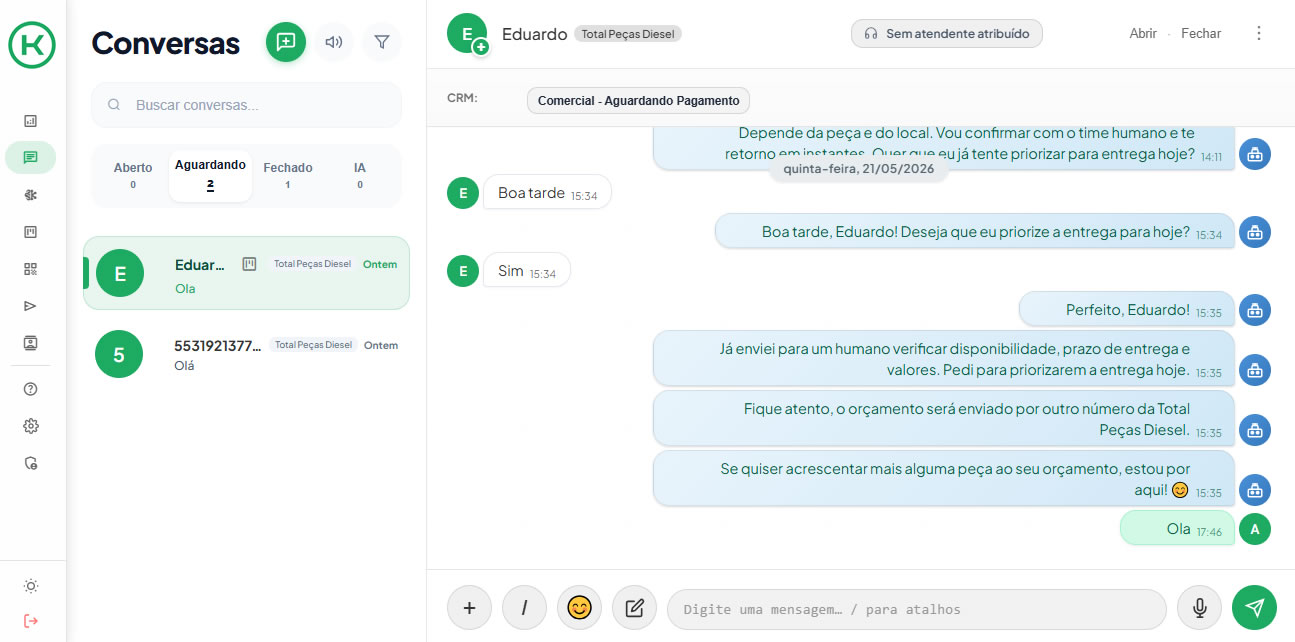
Task: Click the green A avatar beside 'Ola'
Action: point(1255,529)
